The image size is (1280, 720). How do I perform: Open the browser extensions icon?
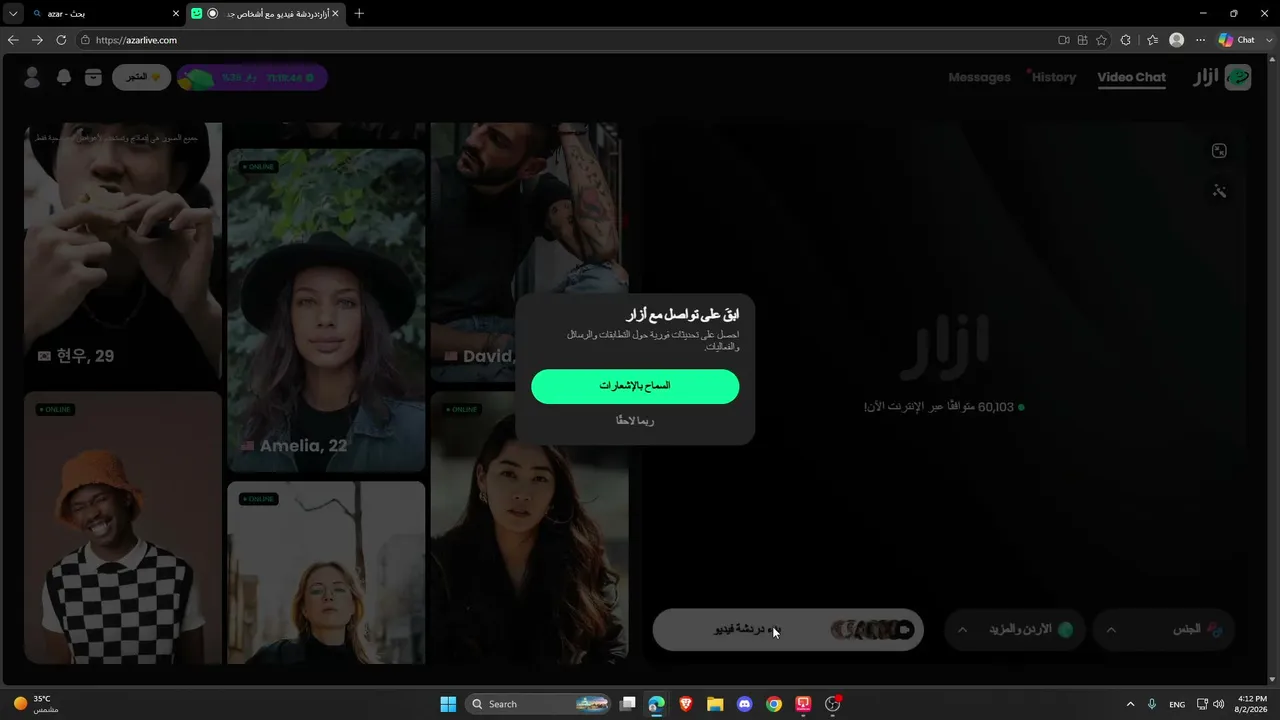(1126, 40)
